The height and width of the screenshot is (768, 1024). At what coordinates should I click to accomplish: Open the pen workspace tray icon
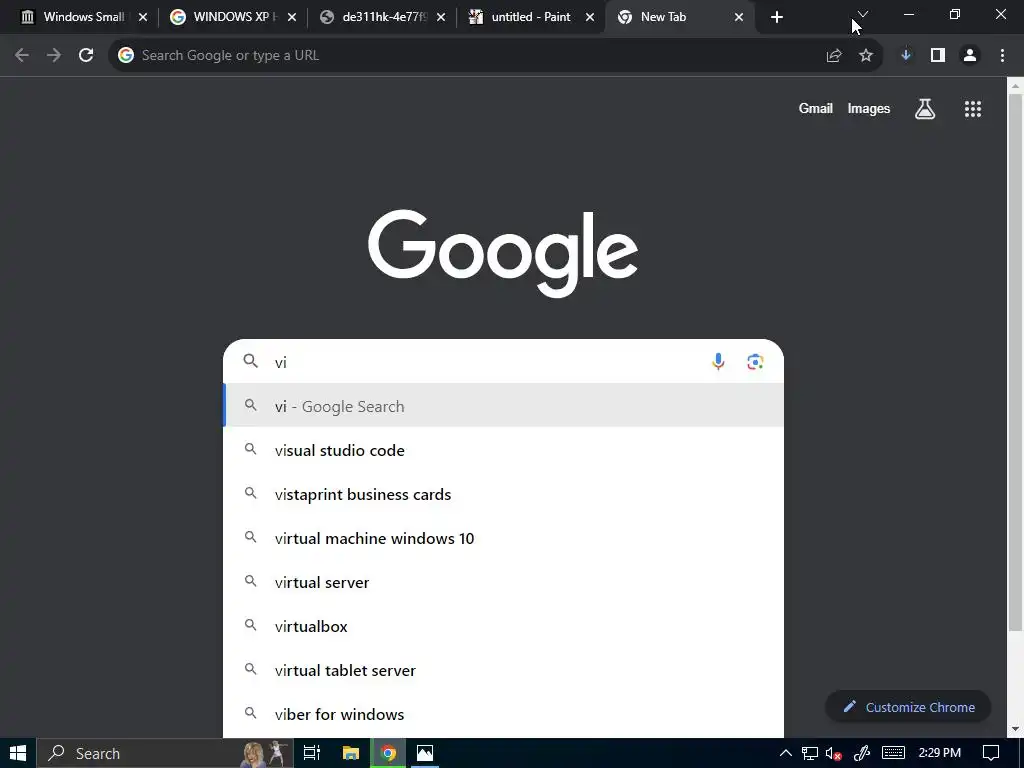point(862,753)
